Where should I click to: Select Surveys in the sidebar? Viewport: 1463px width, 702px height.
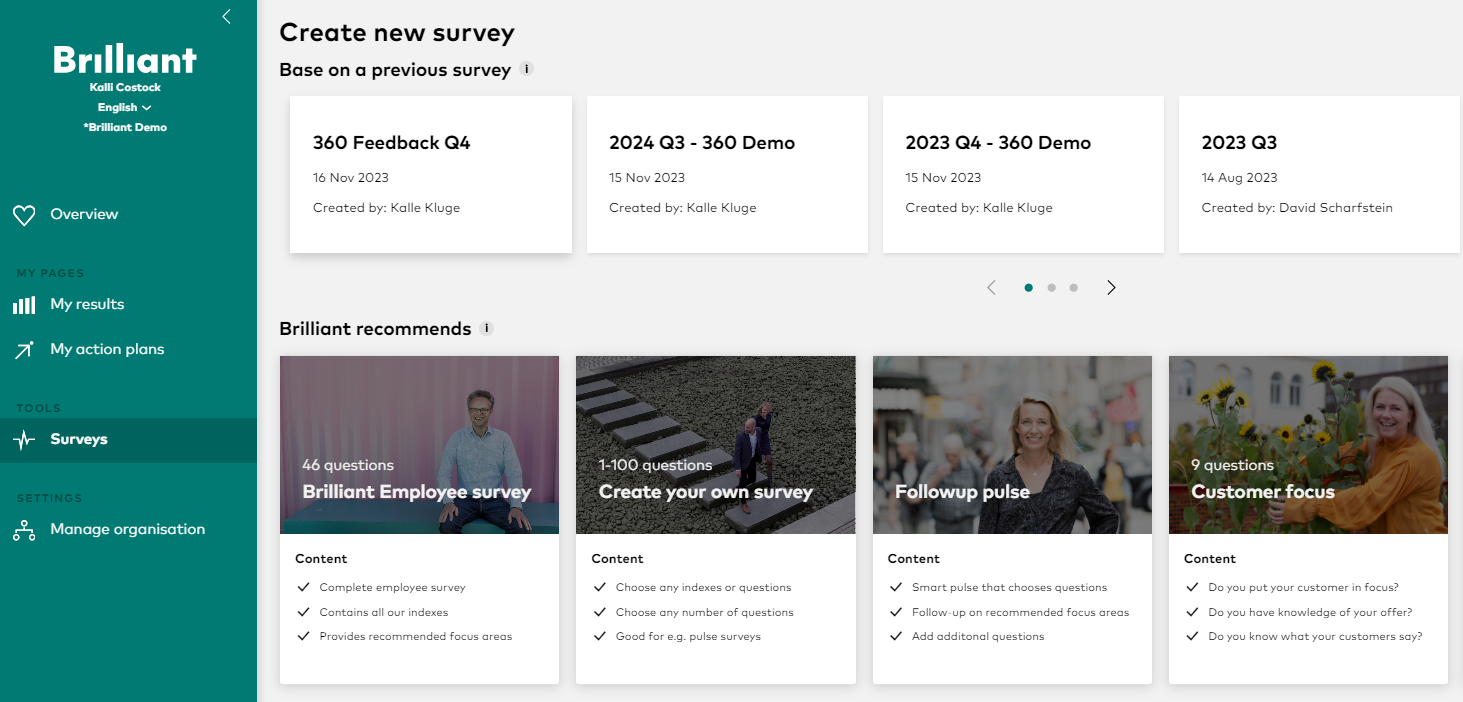pos(128,440)
